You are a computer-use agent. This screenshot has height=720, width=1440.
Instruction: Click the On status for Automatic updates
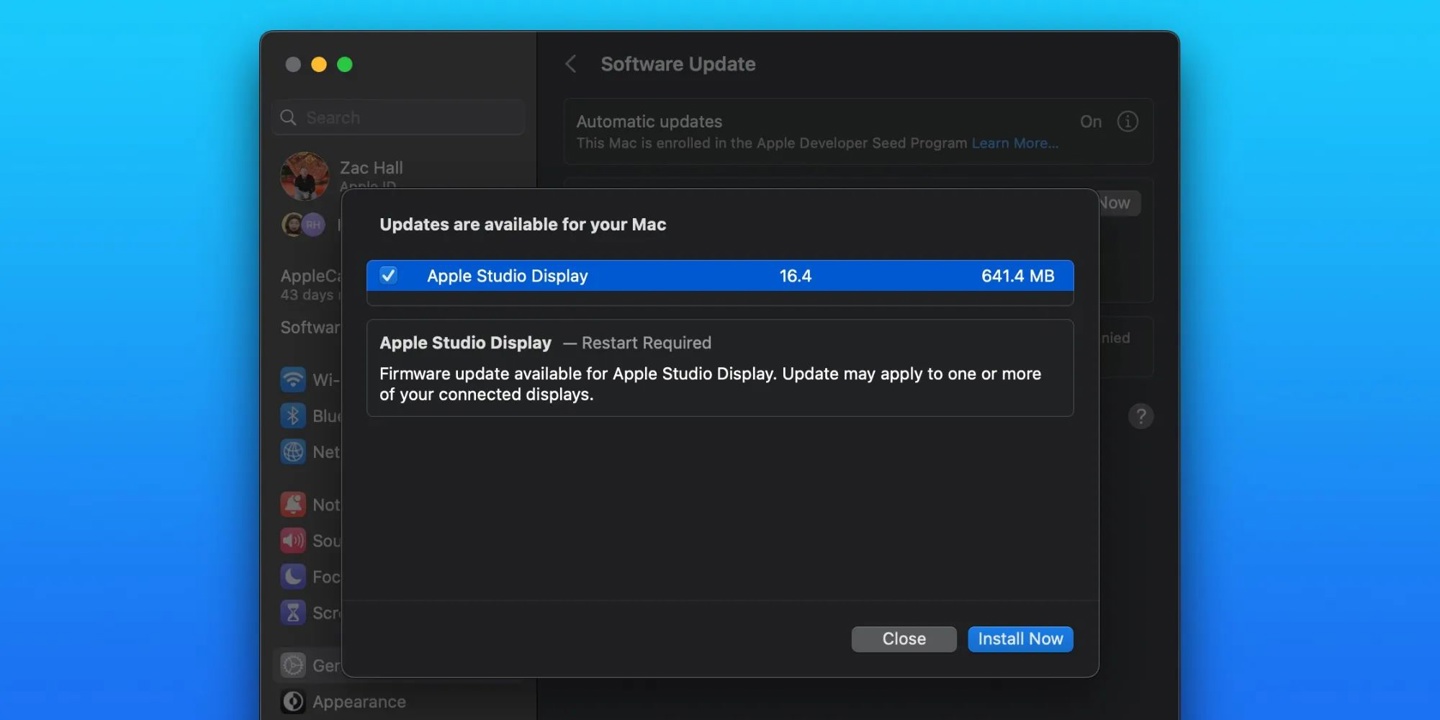coord(1091,122)
